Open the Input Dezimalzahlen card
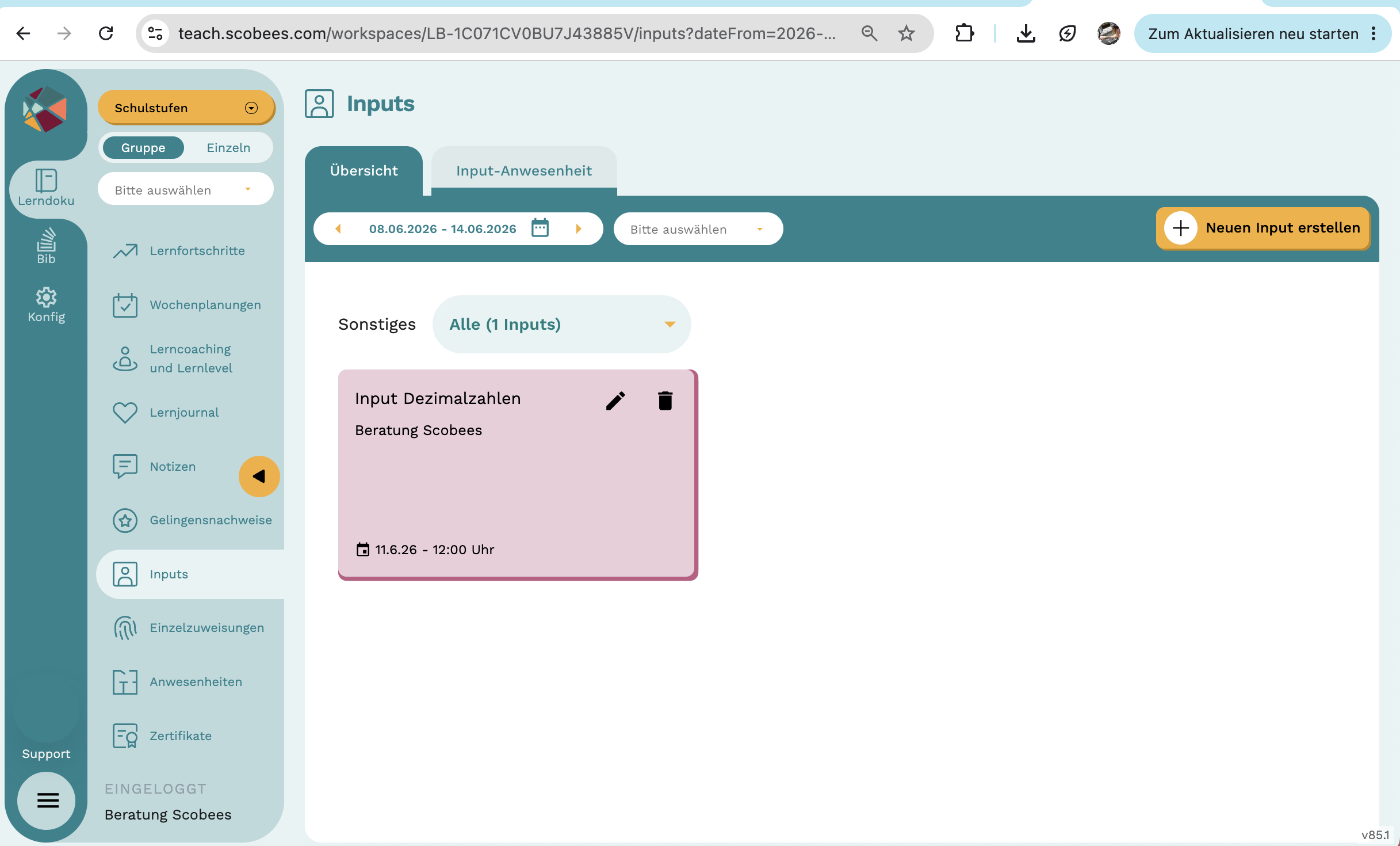1400x846 pixels. [518, 475]
